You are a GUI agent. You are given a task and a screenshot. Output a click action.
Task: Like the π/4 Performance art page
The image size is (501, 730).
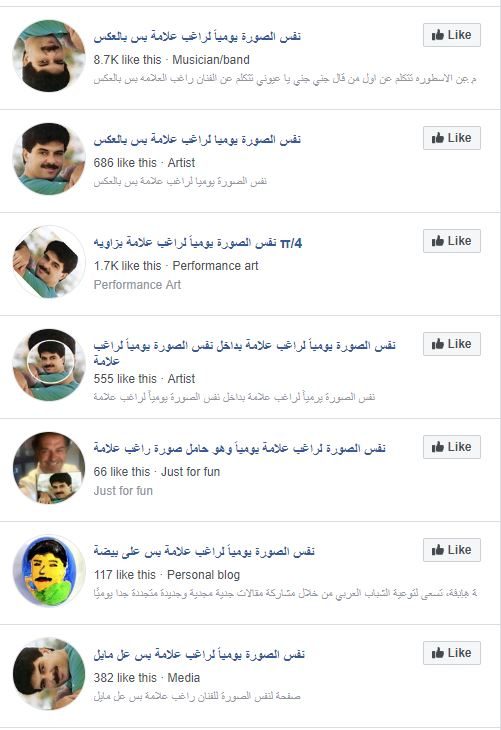[452, 241]
